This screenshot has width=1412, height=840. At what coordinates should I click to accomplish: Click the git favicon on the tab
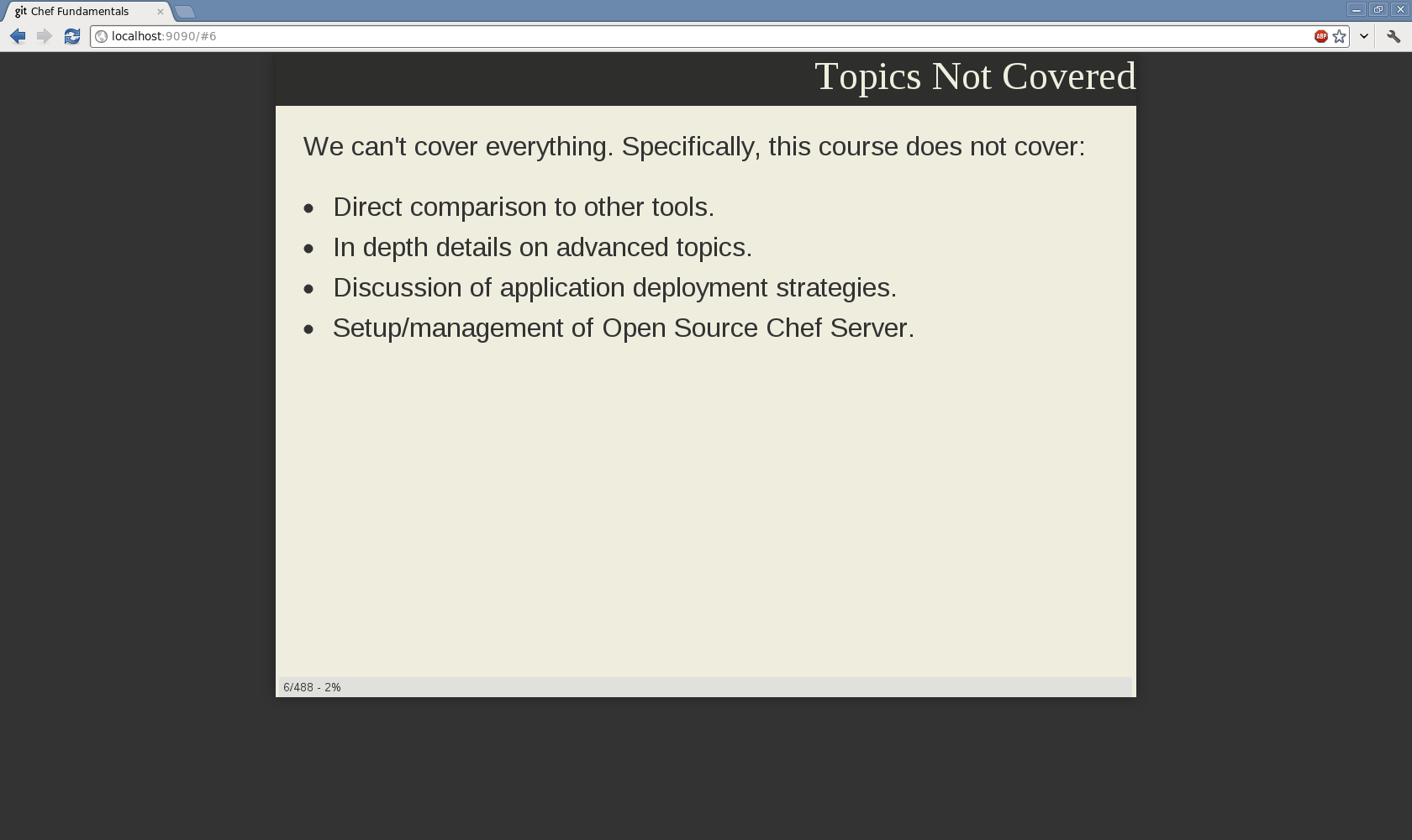(20, 12)
